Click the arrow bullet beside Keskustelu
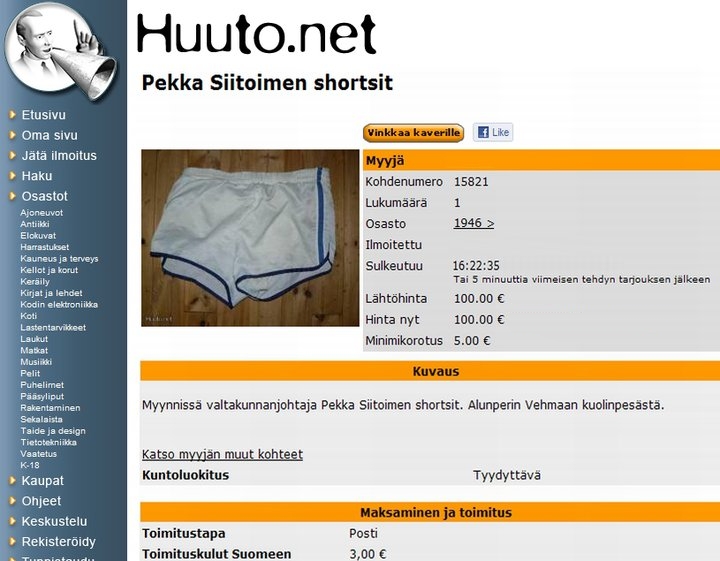The height and width of the screenshot is (561, 720). [12, 521]
